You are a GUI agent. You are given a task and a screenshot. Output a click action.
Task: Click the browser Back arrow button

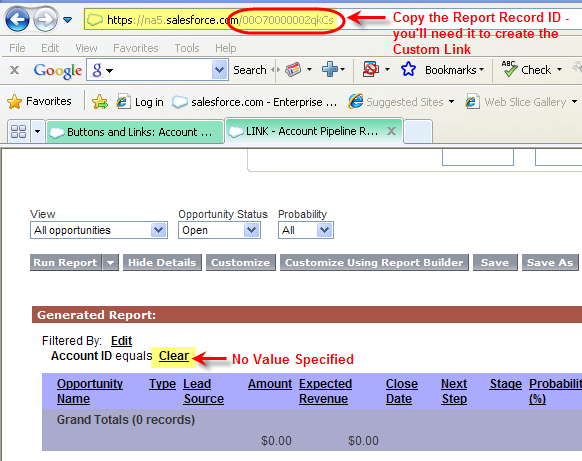17,19
